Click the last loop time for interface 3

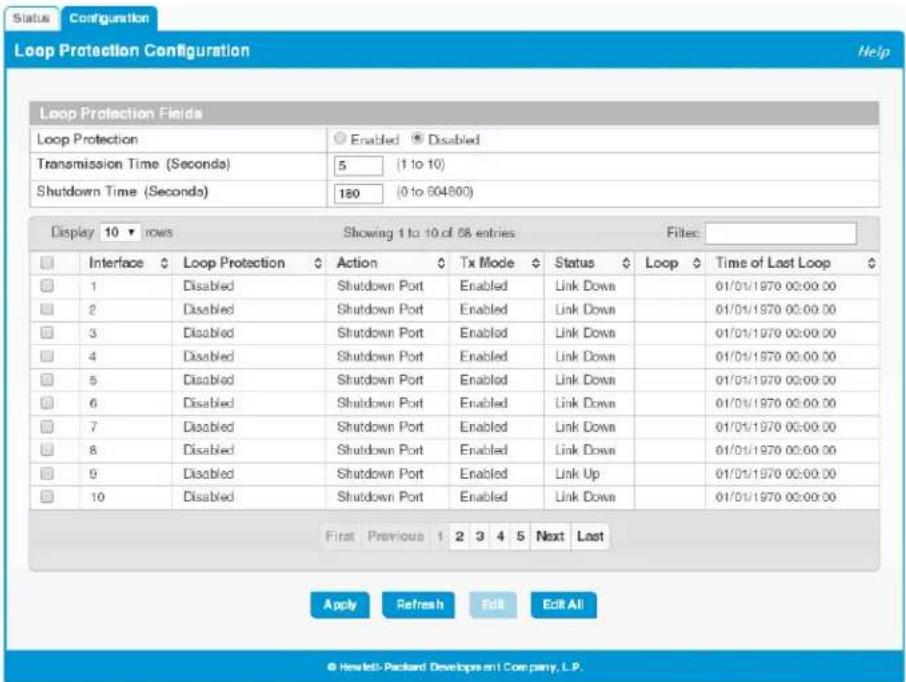point(775,333)
